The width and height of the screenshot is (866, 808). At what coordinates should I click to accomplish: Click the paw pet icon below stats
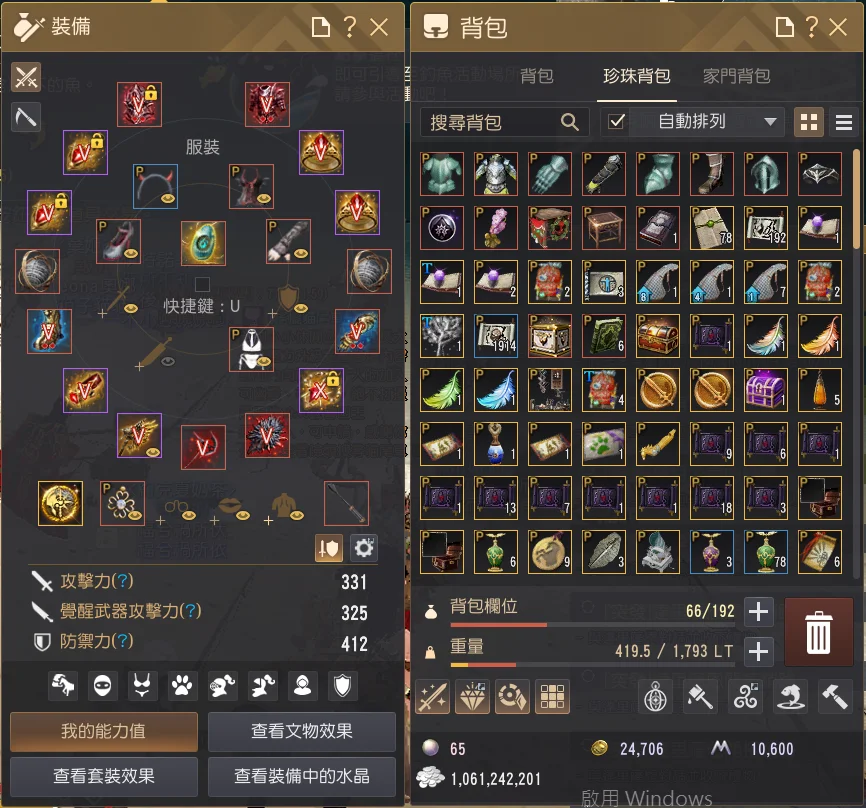click(x=182, y=686)
